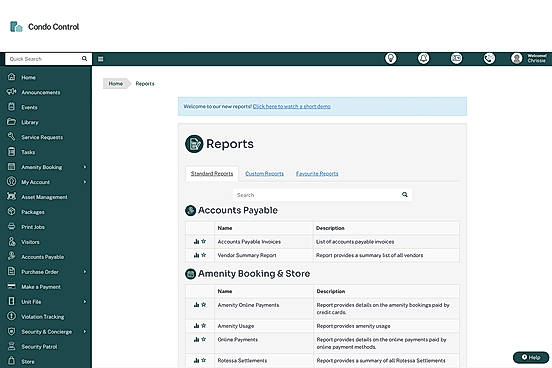Star the Amenity Usage report

pos(203,325)
